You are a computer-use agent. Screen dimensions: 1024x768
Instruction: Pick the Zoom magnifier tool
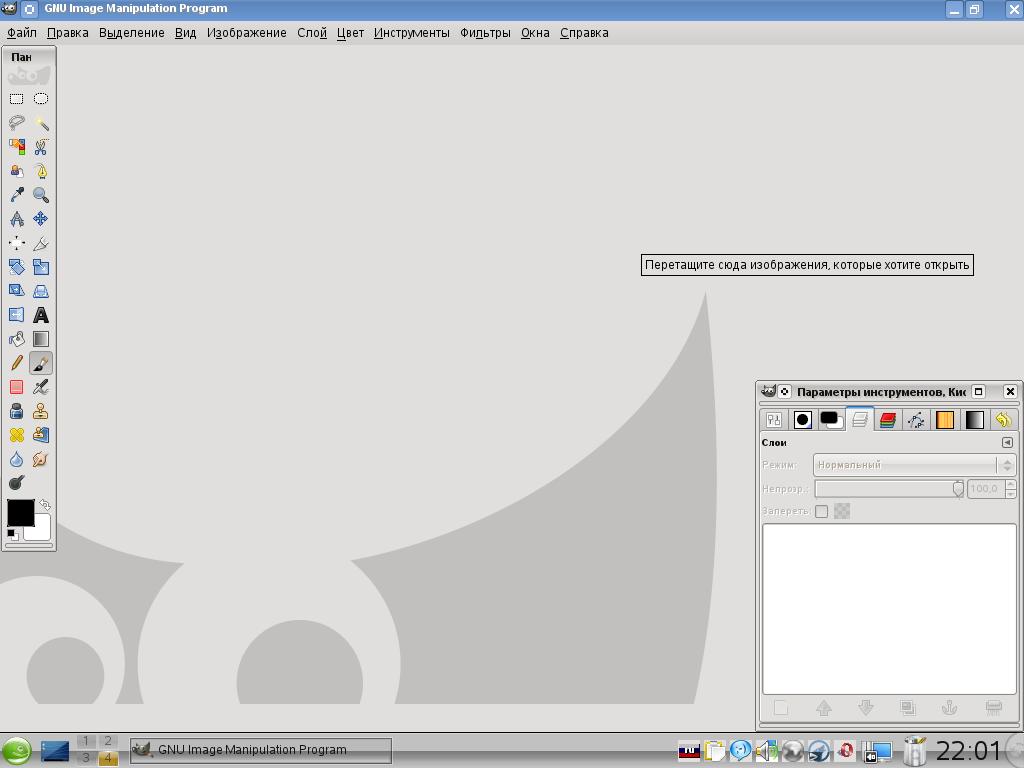click(41, 195)
